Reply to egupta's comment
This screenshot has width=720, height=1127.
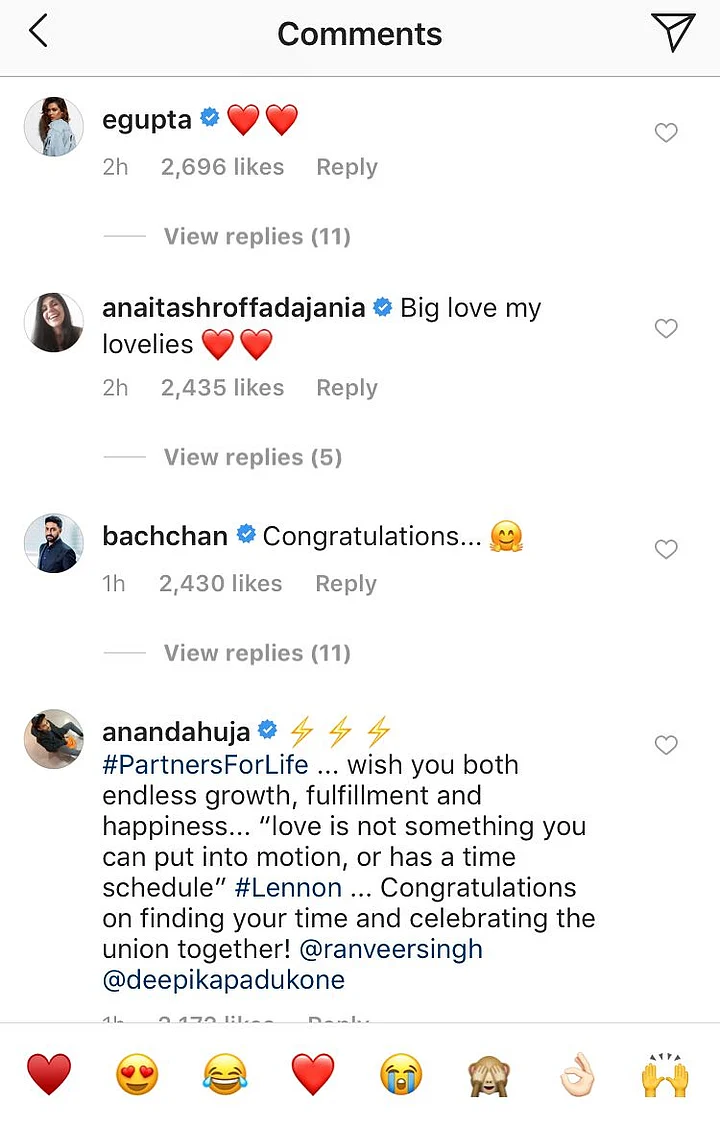[x=346, y=167]
